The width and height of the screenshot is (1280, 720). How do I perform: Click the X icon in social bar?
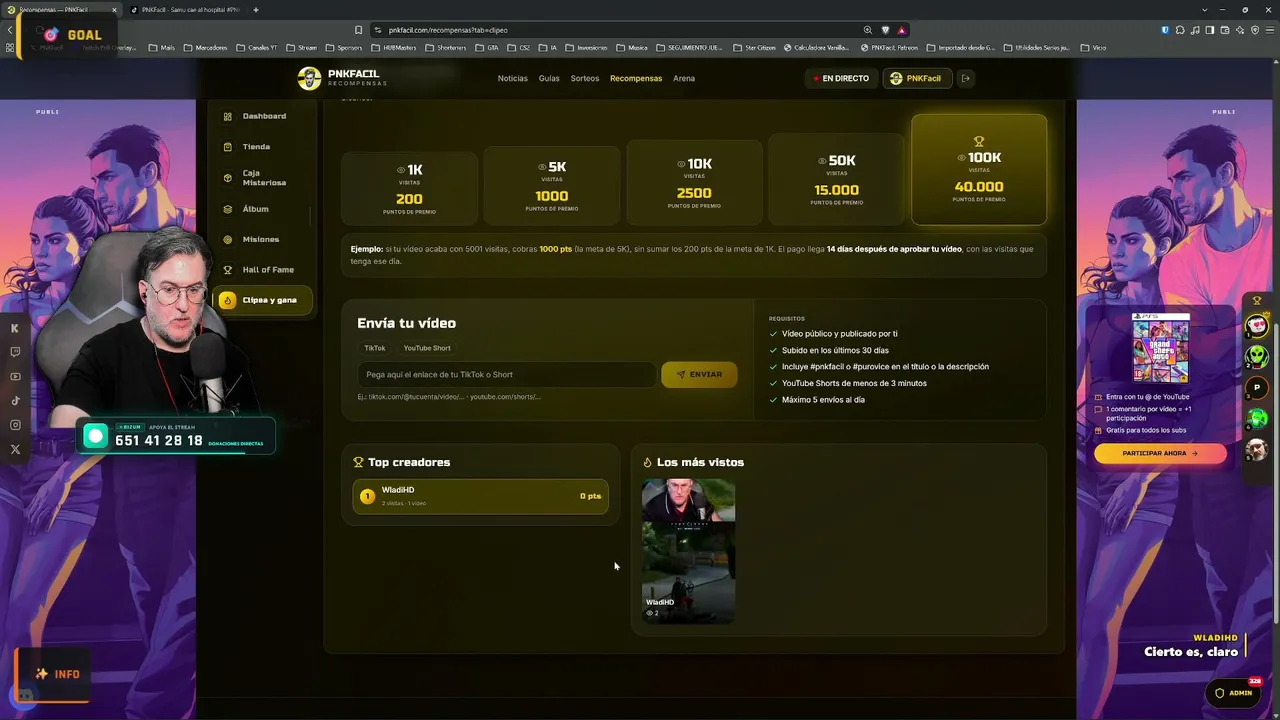[x=15, y=449]
